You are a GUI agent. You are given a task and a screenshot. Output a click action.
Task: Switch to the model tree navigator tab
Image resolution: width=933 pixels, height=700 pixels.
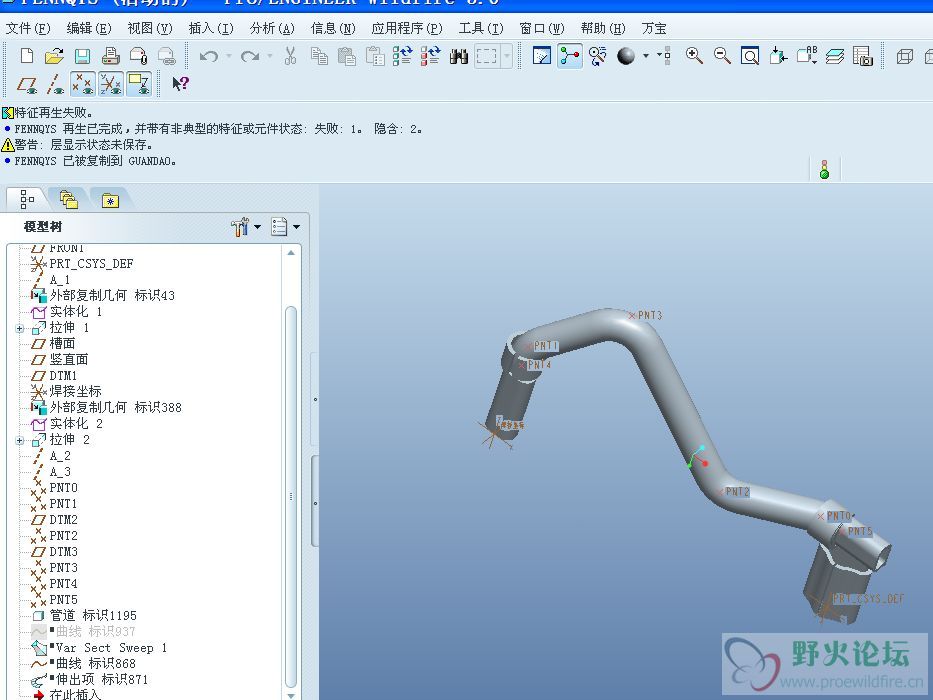point(27,199)
